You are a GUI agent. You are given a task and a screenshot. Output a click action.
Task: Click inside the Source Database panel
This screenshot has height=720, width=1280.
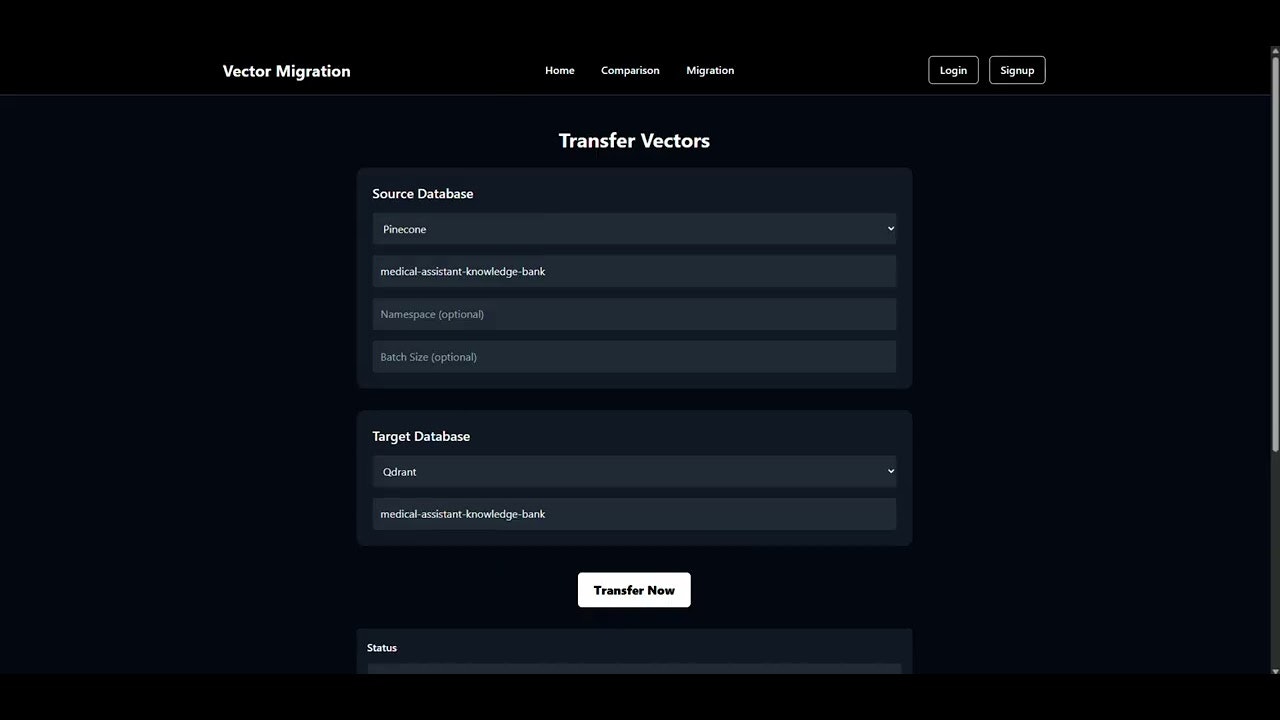tap(422, 193)
